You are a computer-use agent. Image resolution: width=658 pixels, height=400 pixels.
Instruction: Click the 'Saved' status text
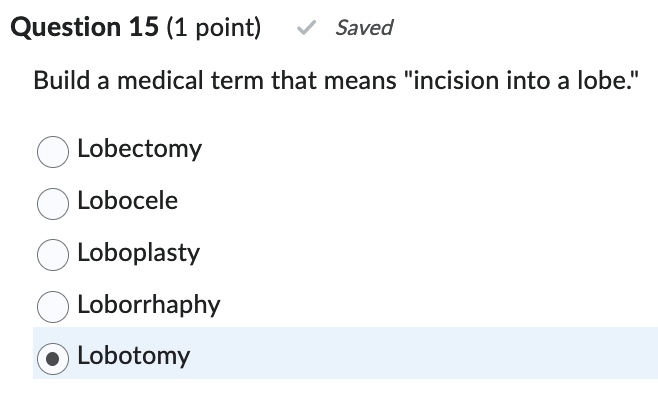[364, 28]
